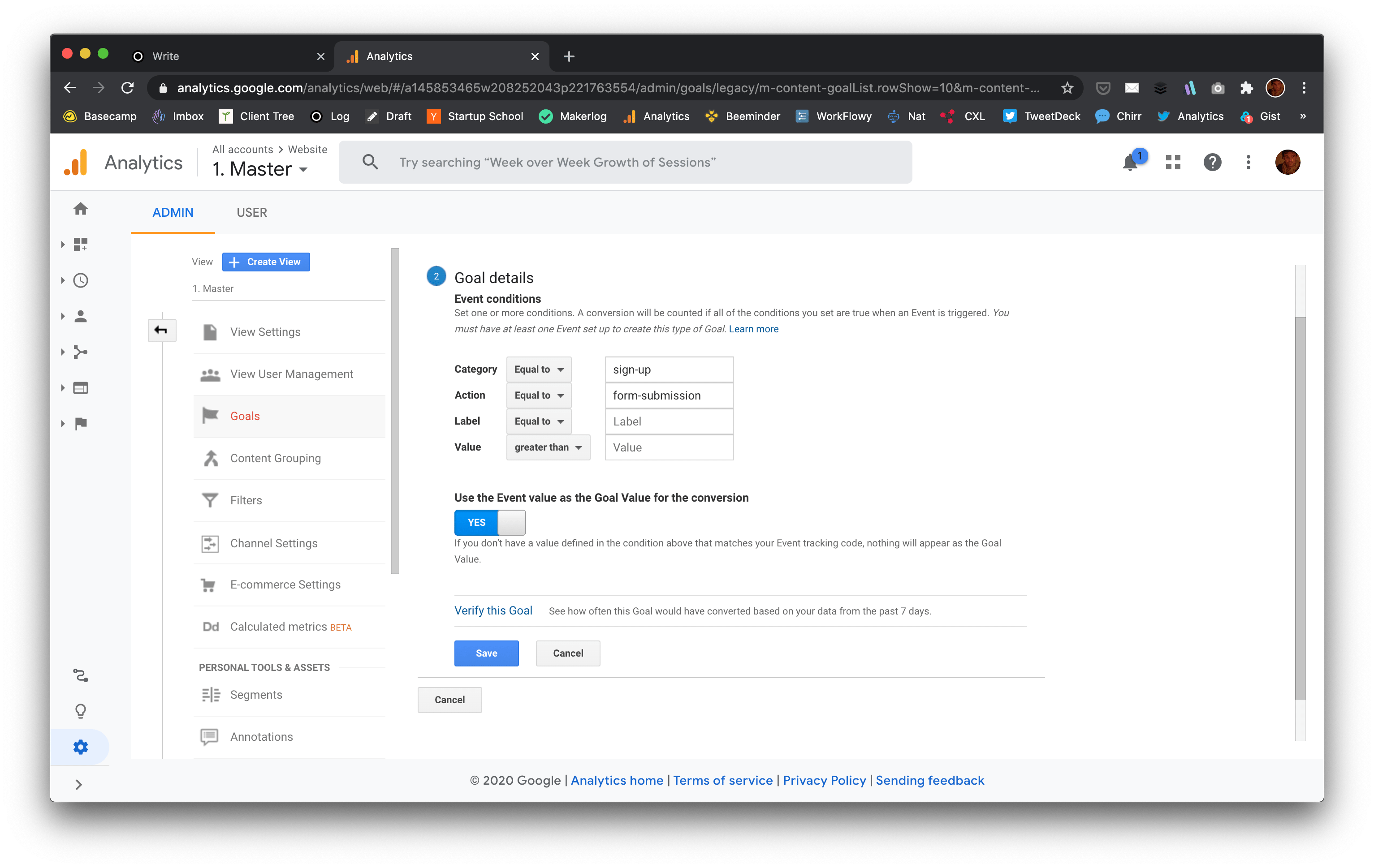Switch to the USER tab

pyautogui.click(x=252, y=213)
